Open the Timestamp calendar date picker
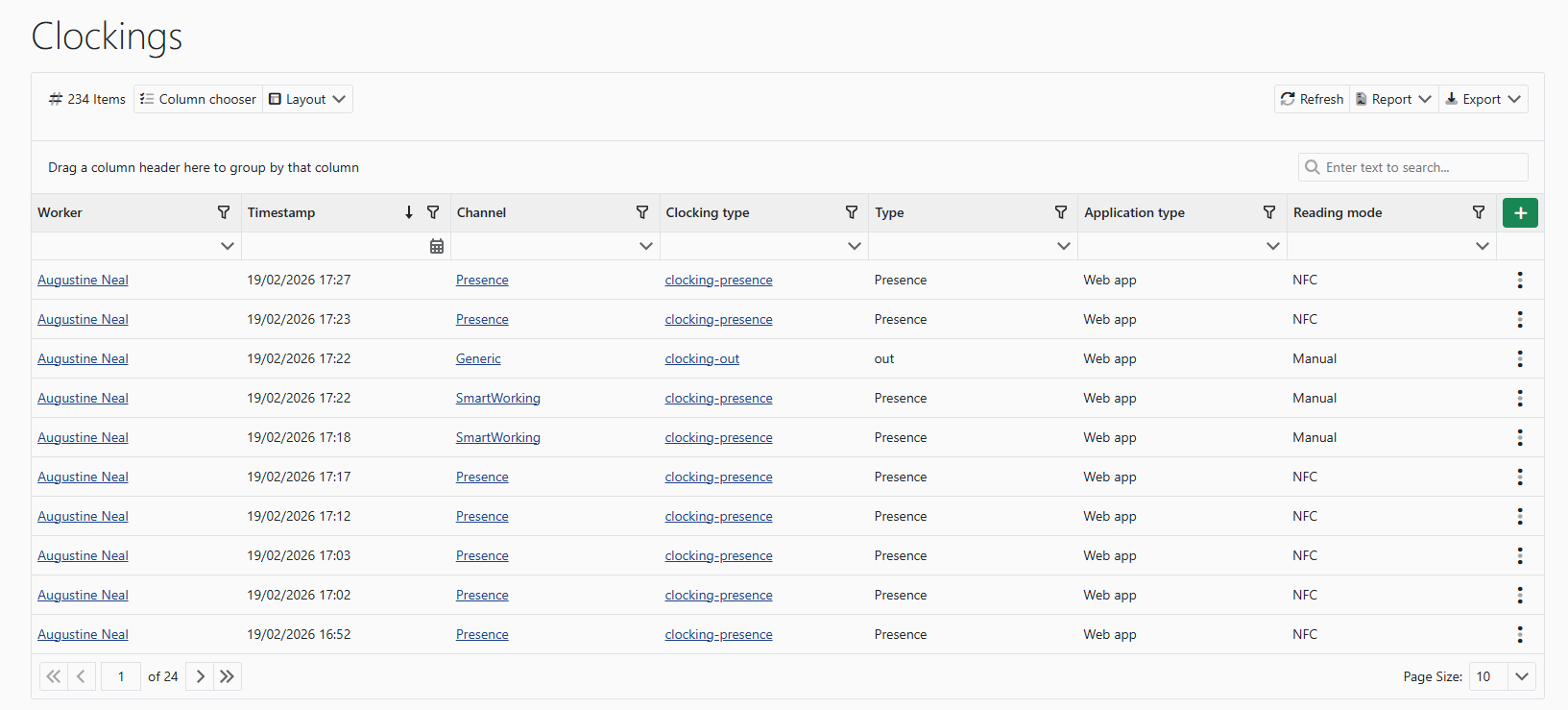This screenshot has width=1568, height=710. click(x=437, y=246)
